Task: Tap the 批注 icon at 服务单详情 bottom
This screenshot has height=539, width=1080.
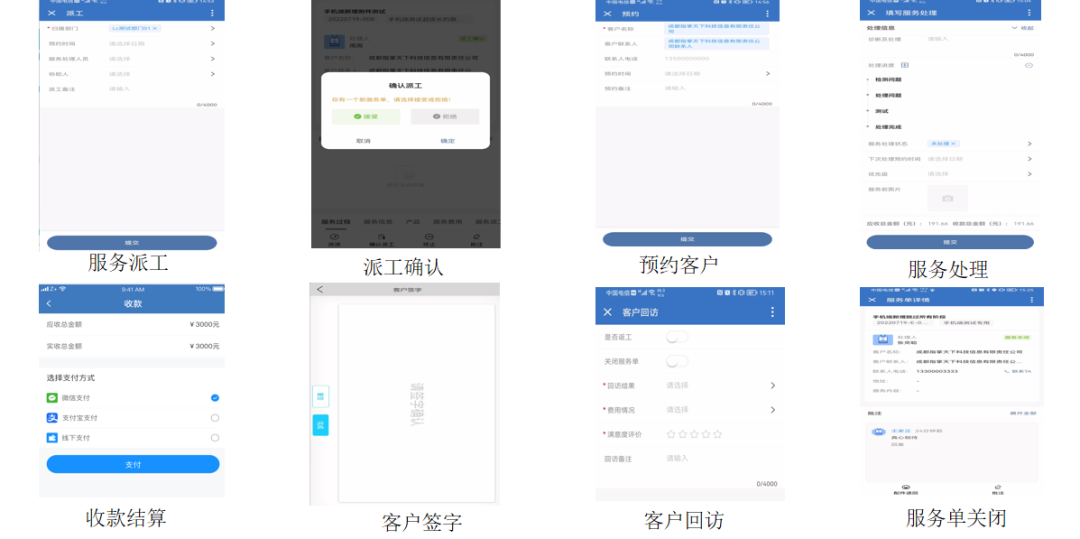Action: [x=997, y=489]
